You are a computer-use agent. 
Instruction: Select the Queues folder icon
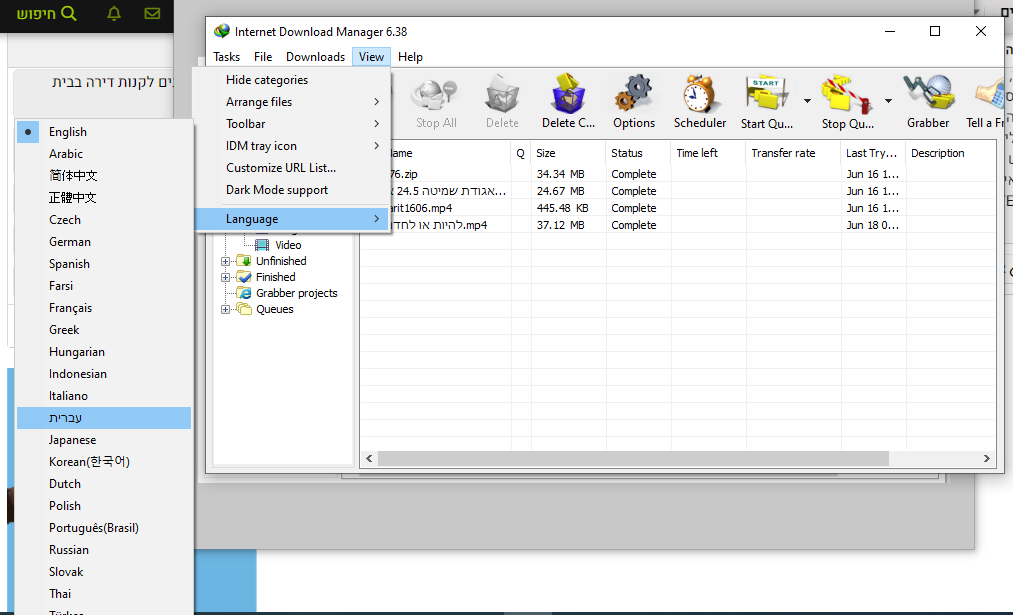point(244,309)
